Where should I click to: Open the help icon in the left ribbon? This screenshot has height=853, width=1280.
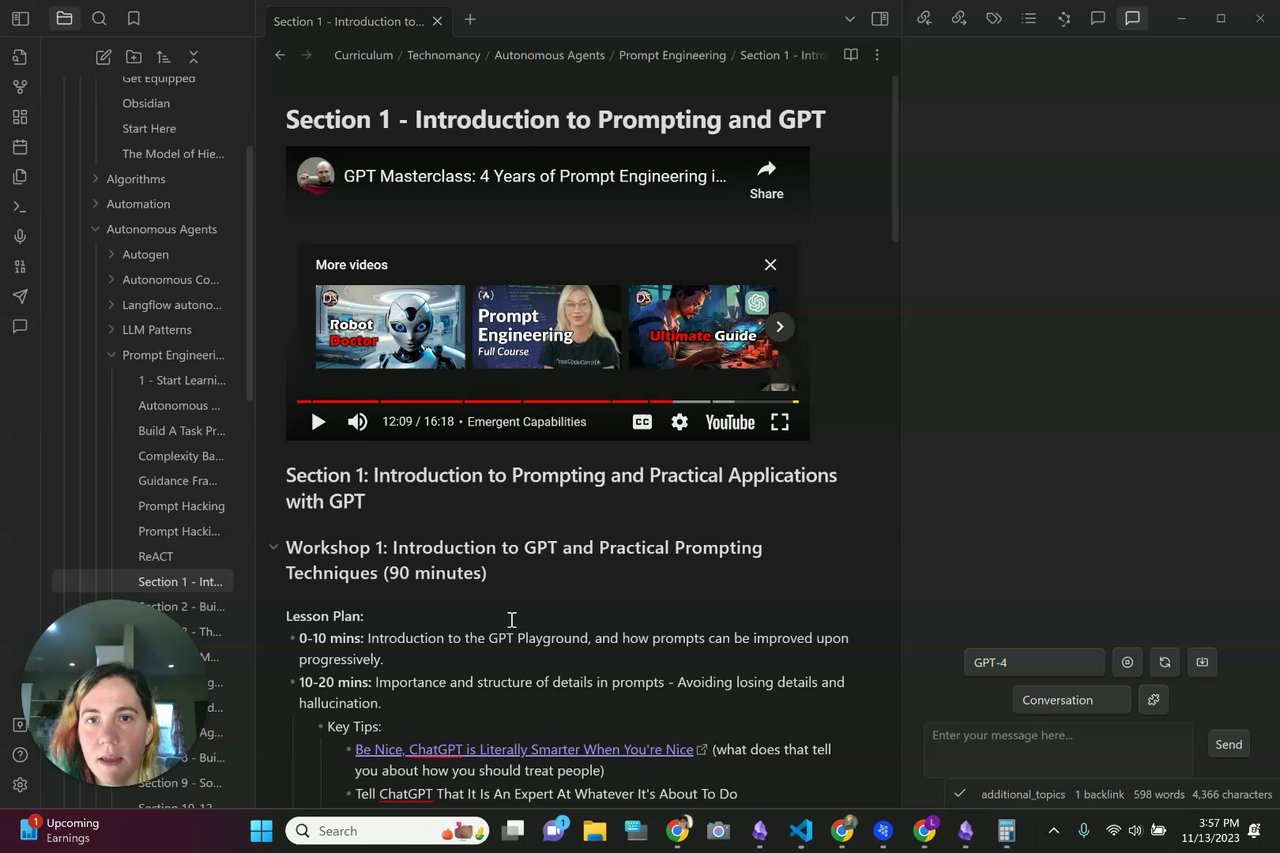[x=20, y=755]
